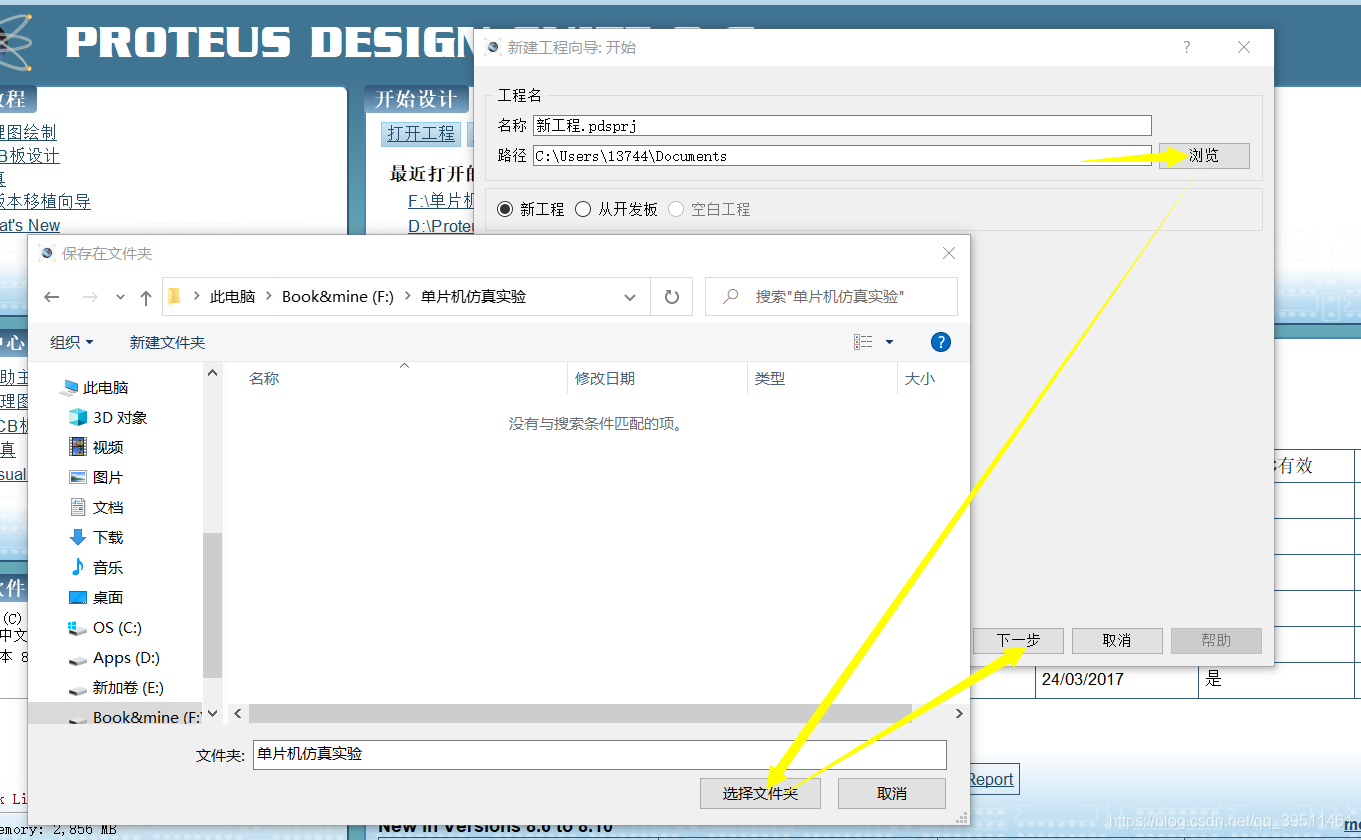Open the 版本移植向导 link
Screen dimensions: 1361x840
45,202
